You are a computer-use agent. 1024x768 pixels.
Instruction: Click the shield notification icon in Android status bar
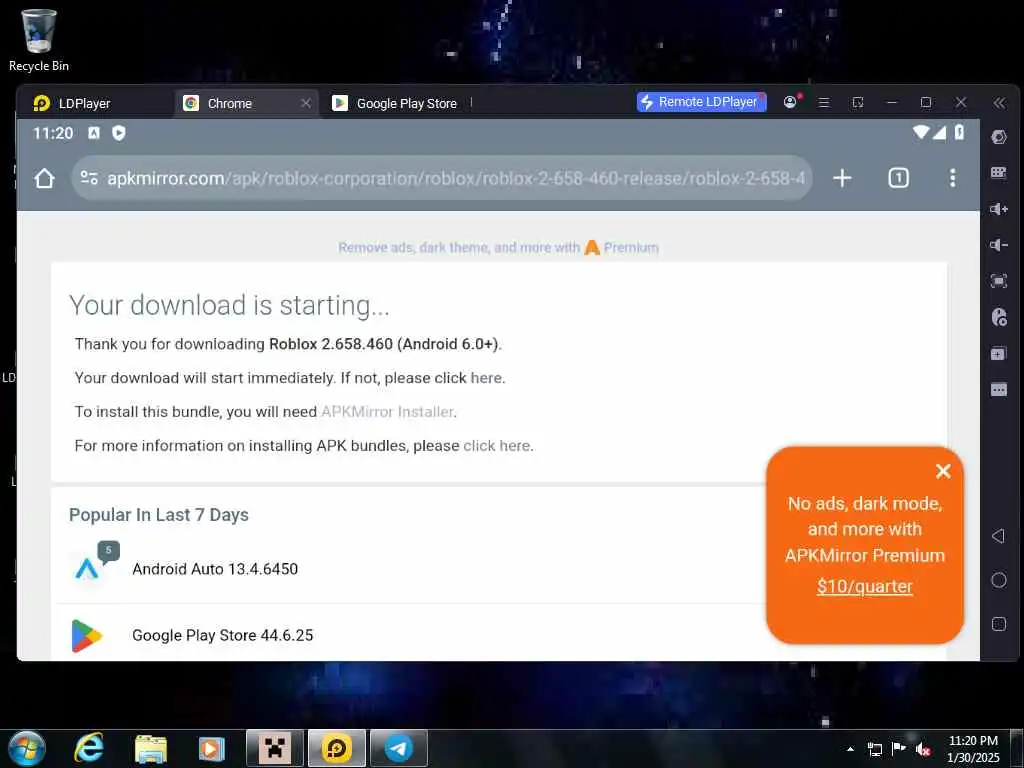(119, 133)
